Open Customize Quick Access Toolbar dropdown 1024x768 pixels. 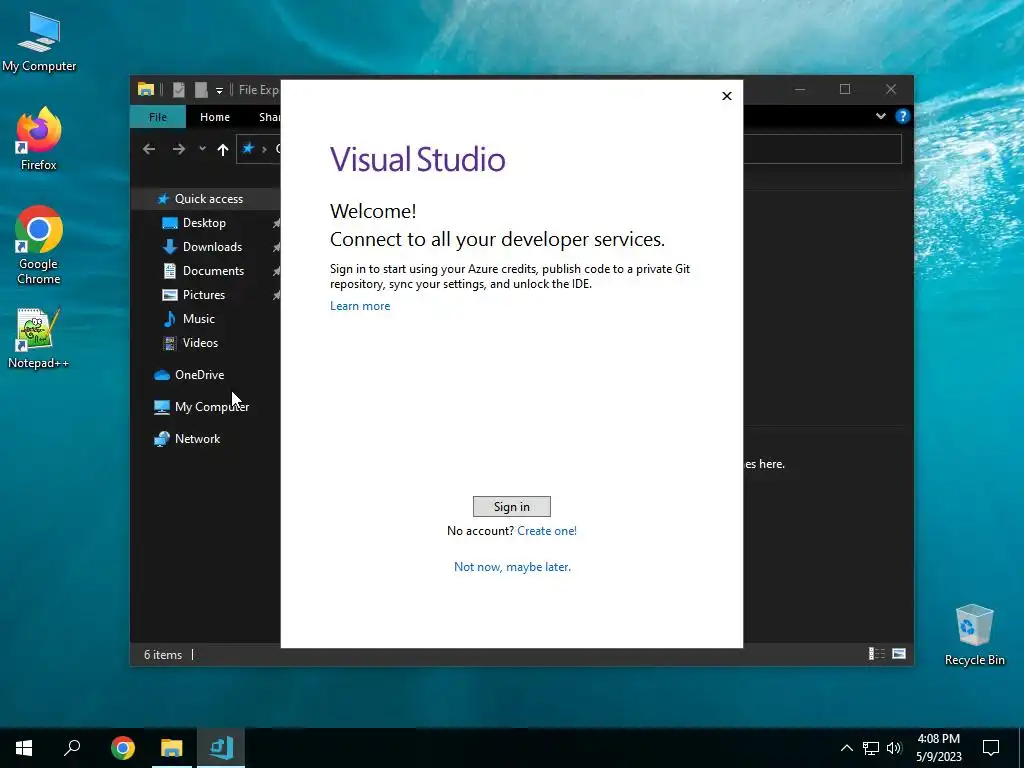219,90
